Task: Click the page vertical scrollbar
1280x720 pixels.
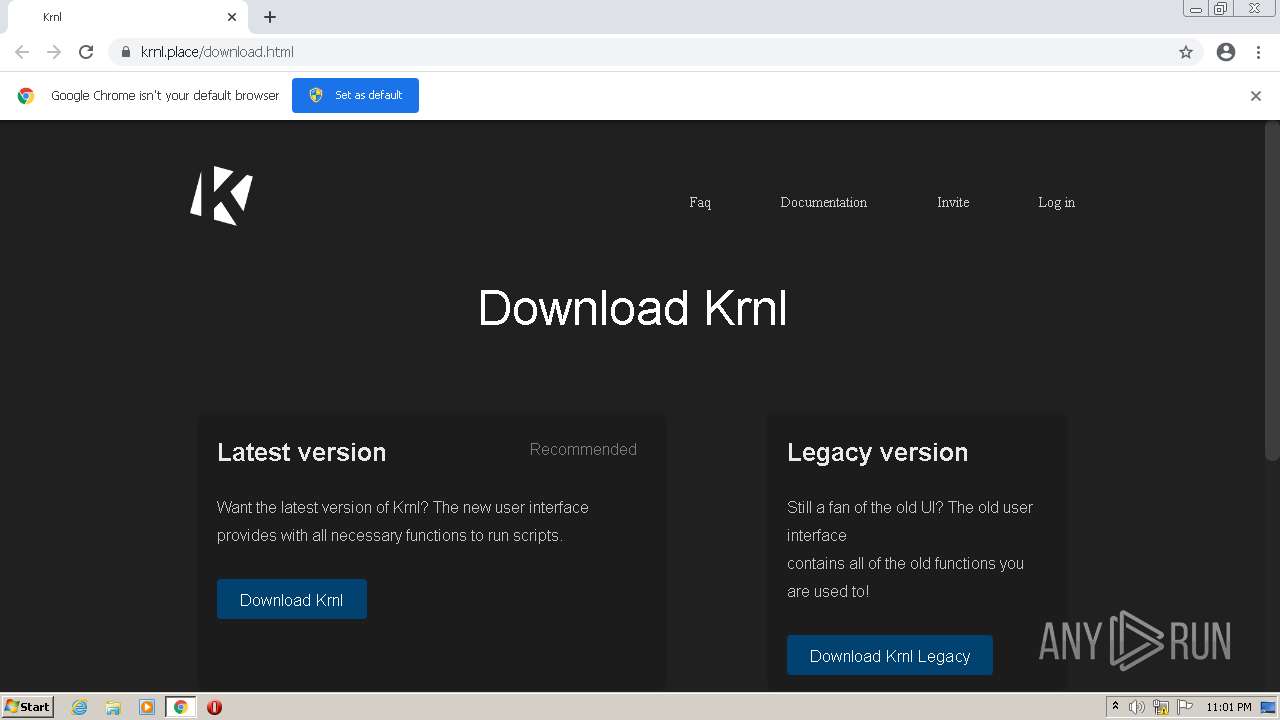Action: click(1272, 290)
